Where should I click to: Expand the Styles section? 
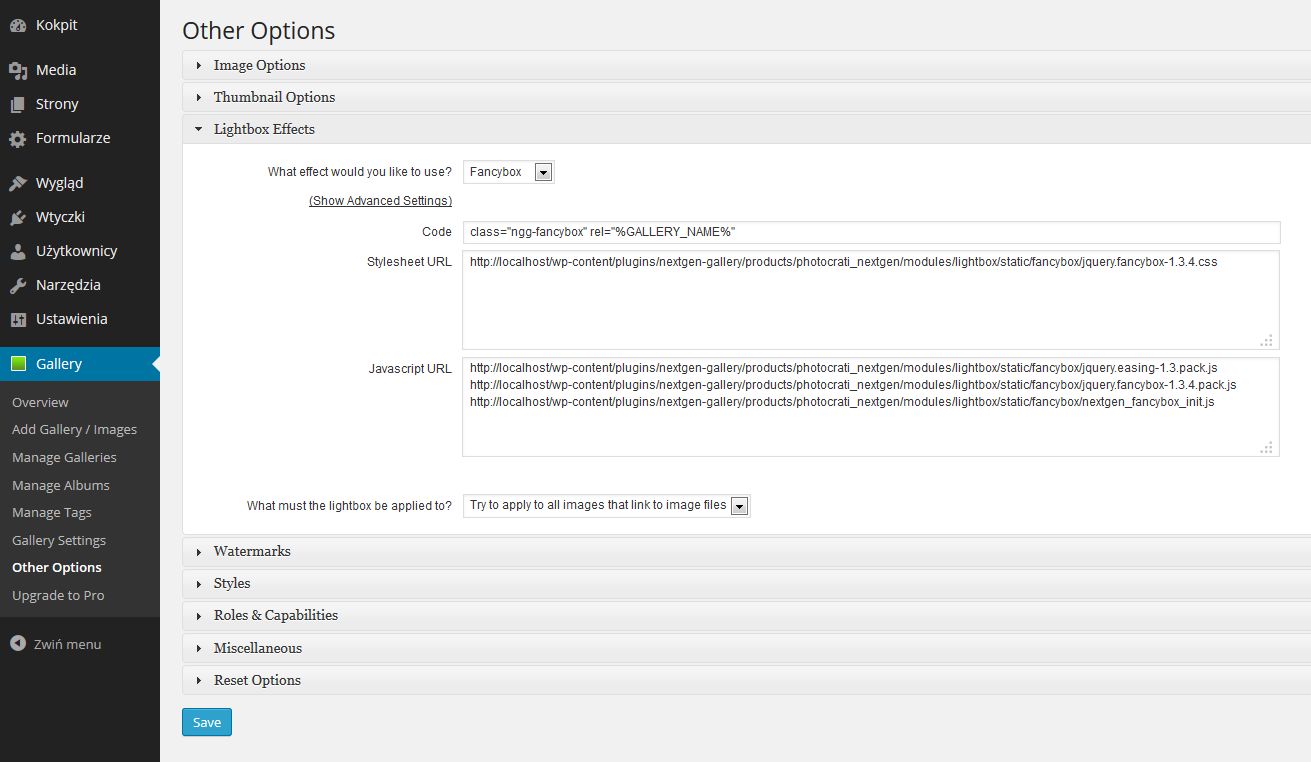(746, 583)
